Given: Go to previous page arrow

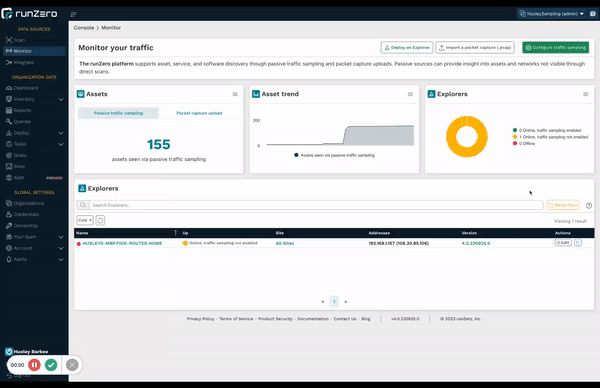Looking at the screenshot, I should point(323,302).
